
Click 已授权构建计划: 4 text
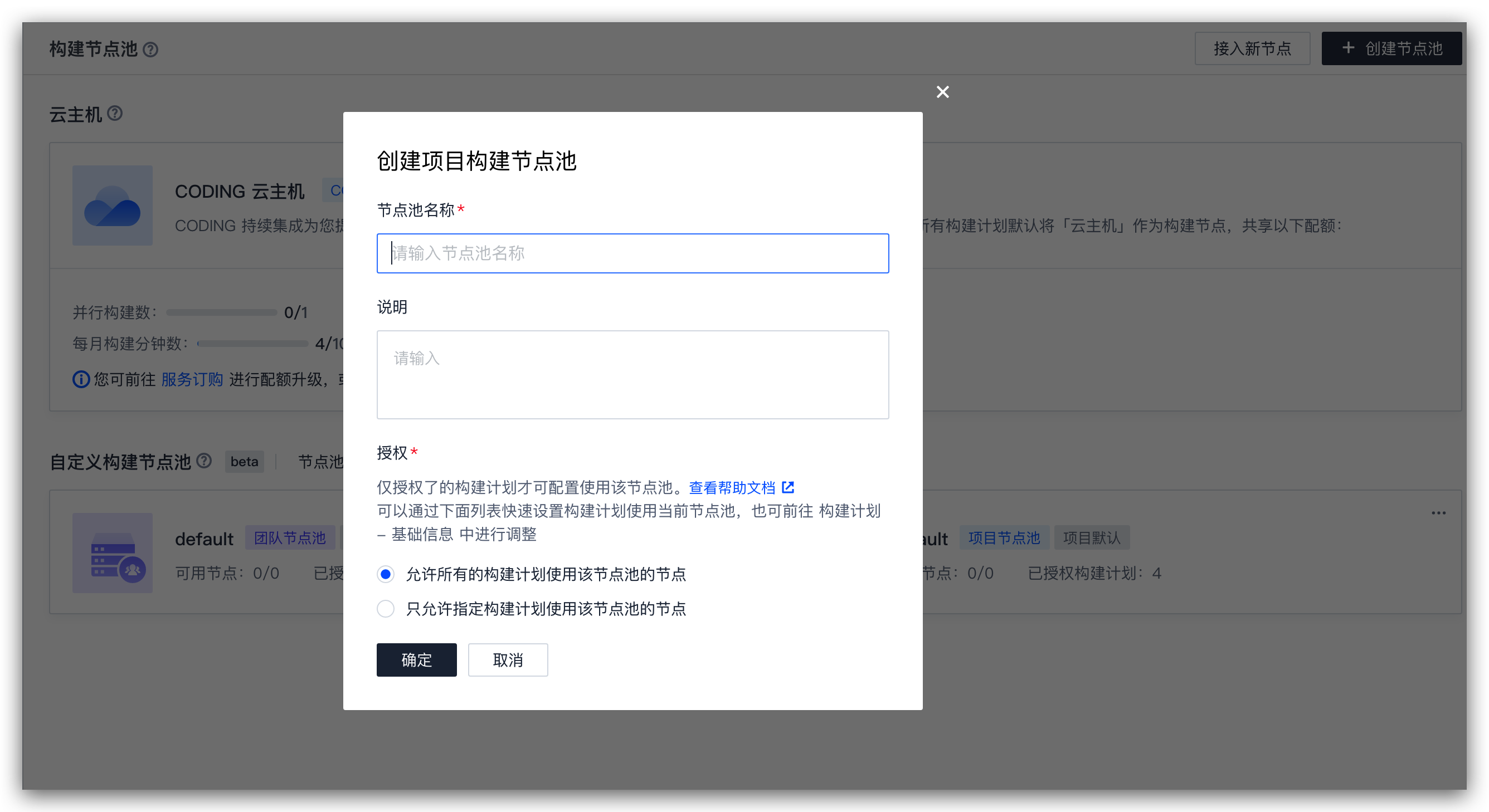pos(1094,573)
